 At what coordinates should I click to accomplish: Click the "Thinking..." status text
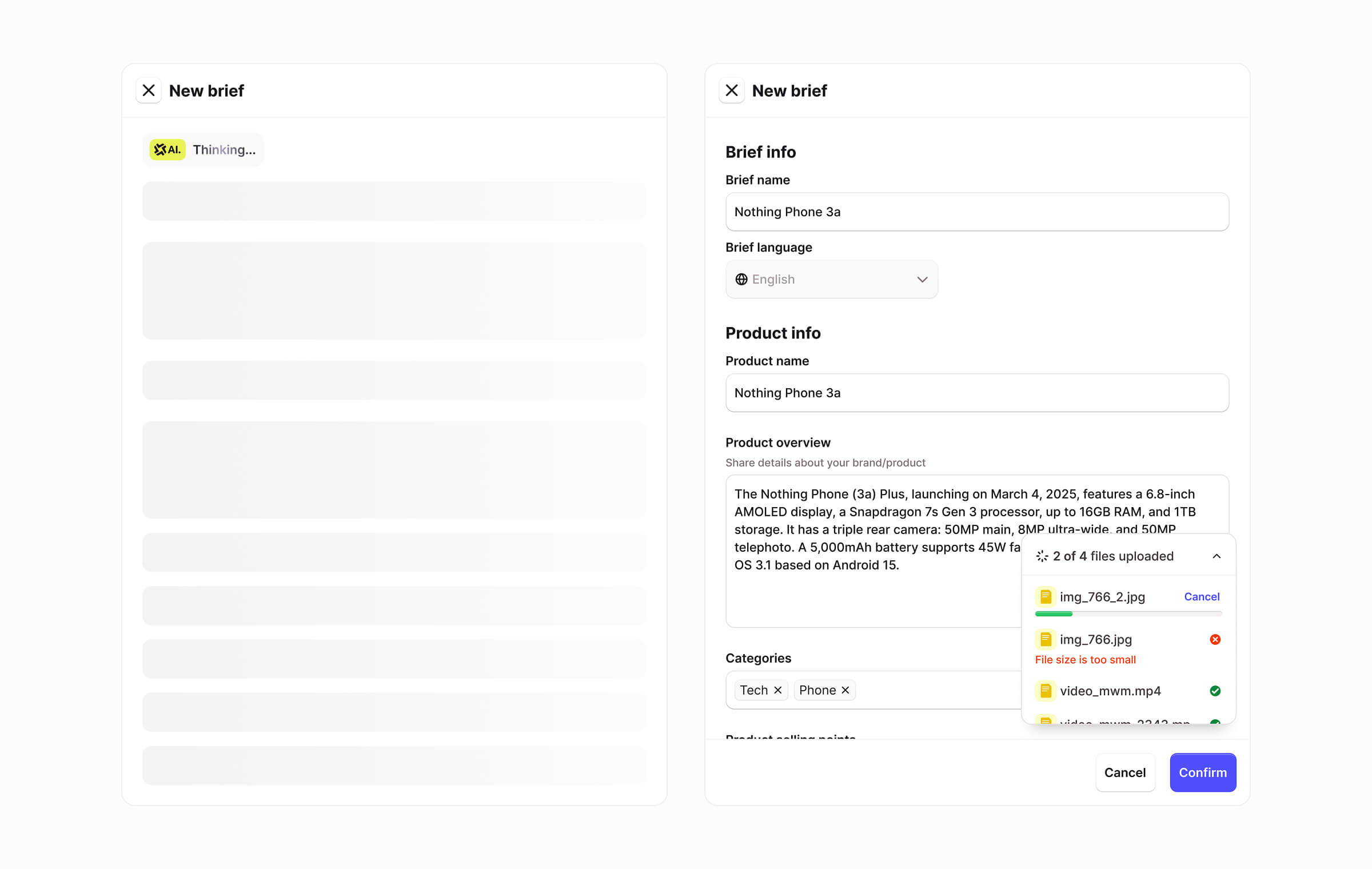pos(224,150)
